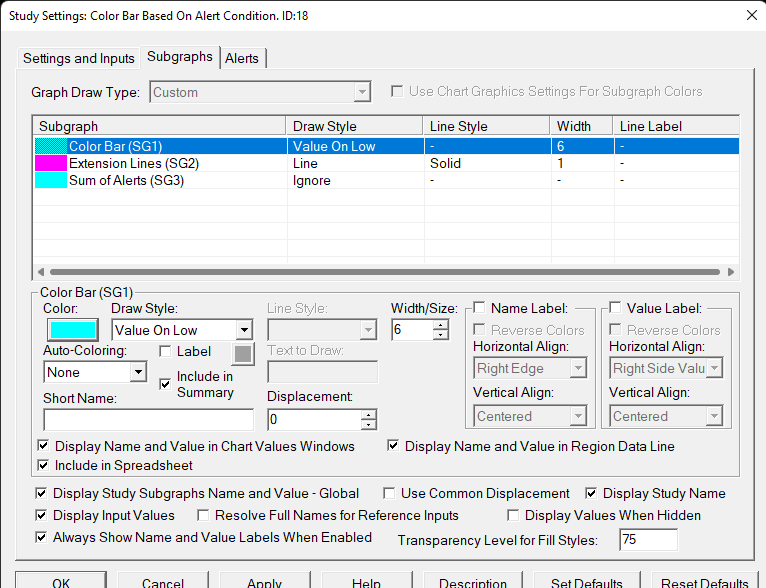Switch to the Settings and Inputs tab
Viewport: 766px width, 588px height.
(x=79, y=58)
